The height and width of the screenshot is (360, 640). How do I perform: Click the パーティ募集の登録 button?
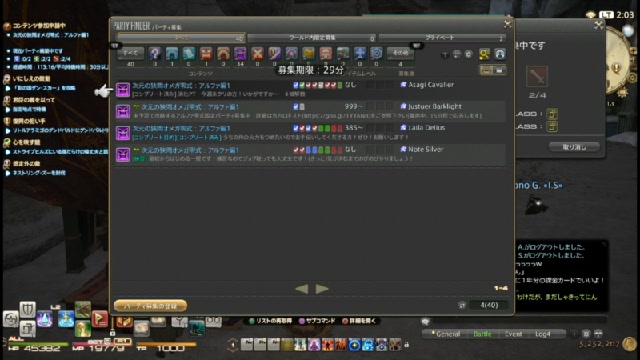coord(151,306)
